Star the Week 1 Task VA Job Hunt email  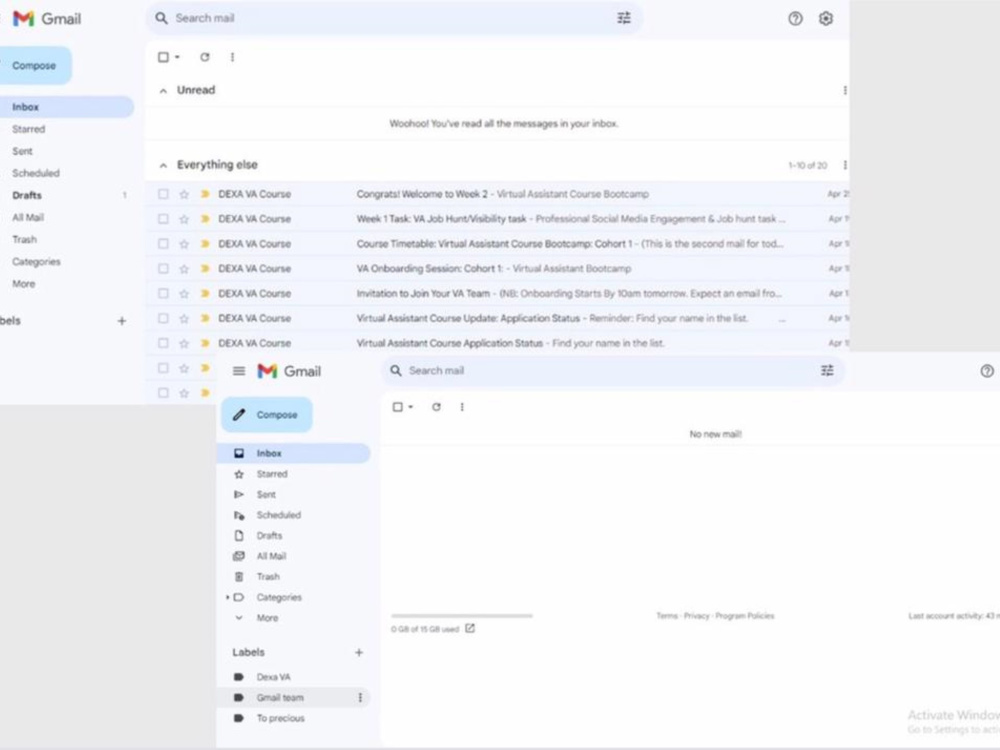[x=184, y=219]
